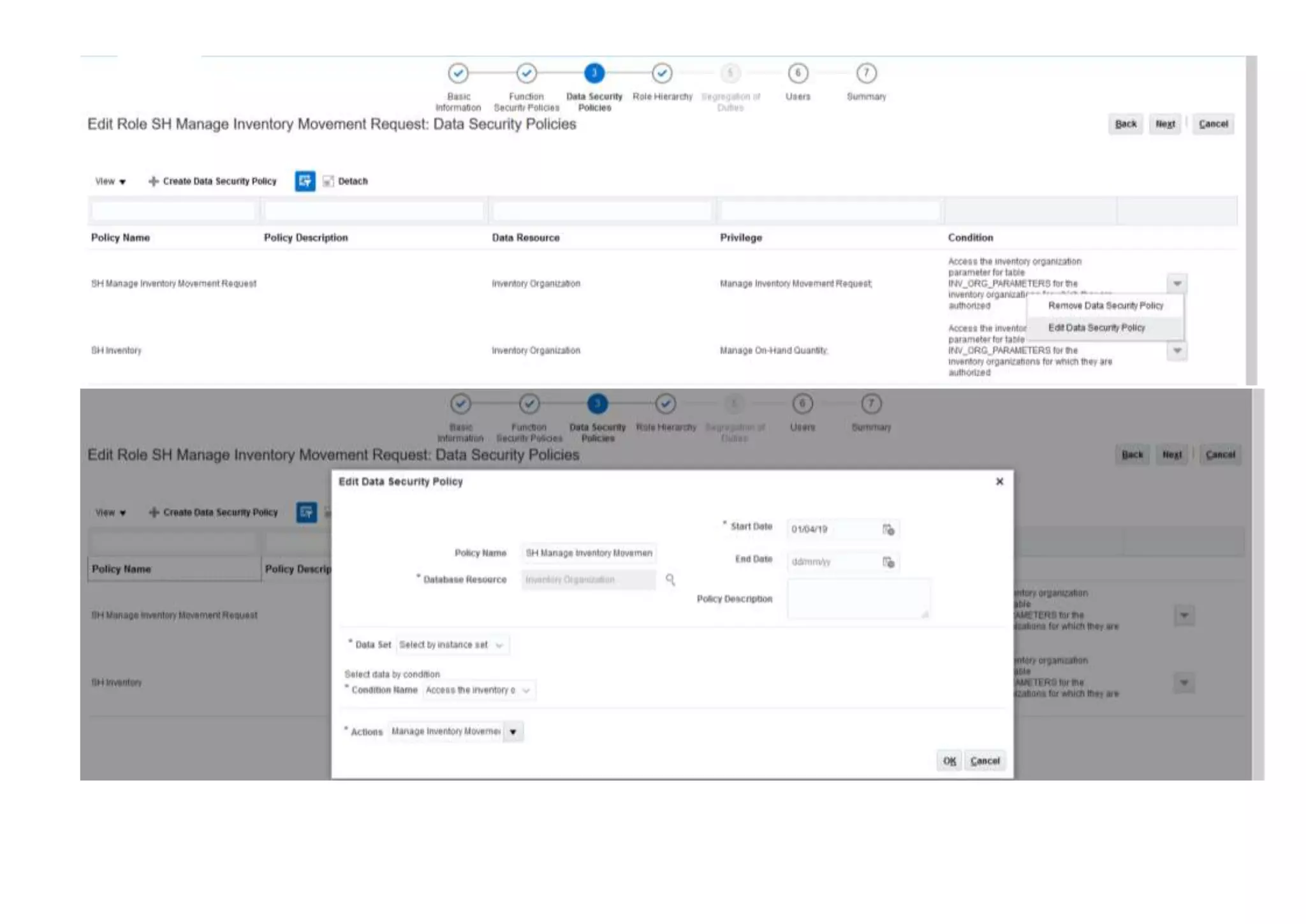Viewport: 1306px width, 924px height.
Task: Click the Policy Description text area
Action: click(858, 599)
